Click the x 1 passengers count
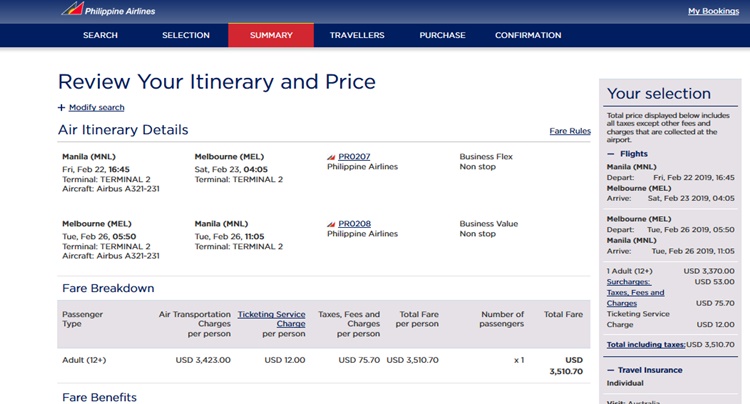The image size is (750, 404). pyautogui.click(x=519, y=360)
